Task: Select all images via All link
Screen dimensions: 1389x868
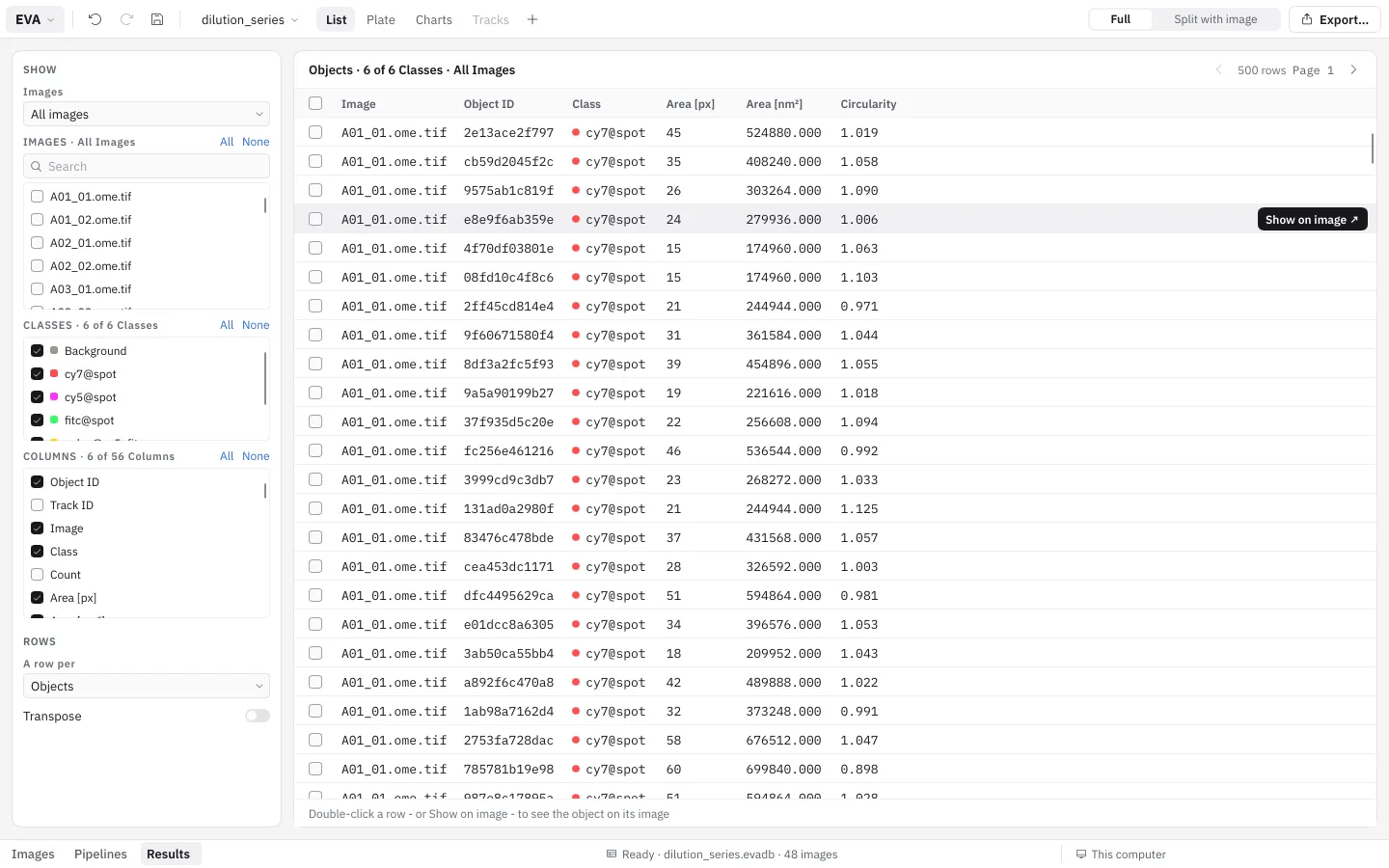Action: [227, 142]
